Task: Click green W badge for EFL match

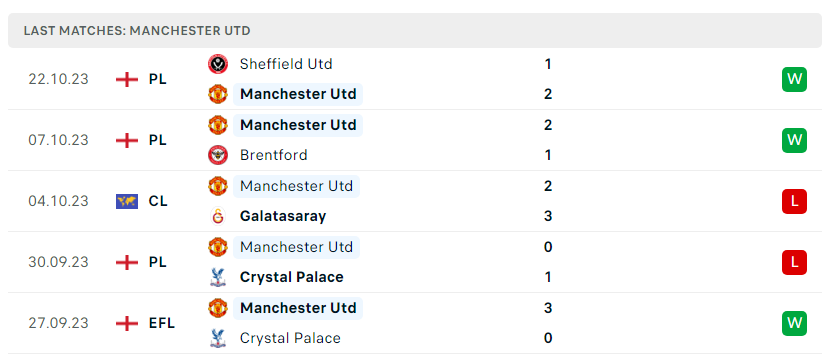Action: tap(794, 323)
